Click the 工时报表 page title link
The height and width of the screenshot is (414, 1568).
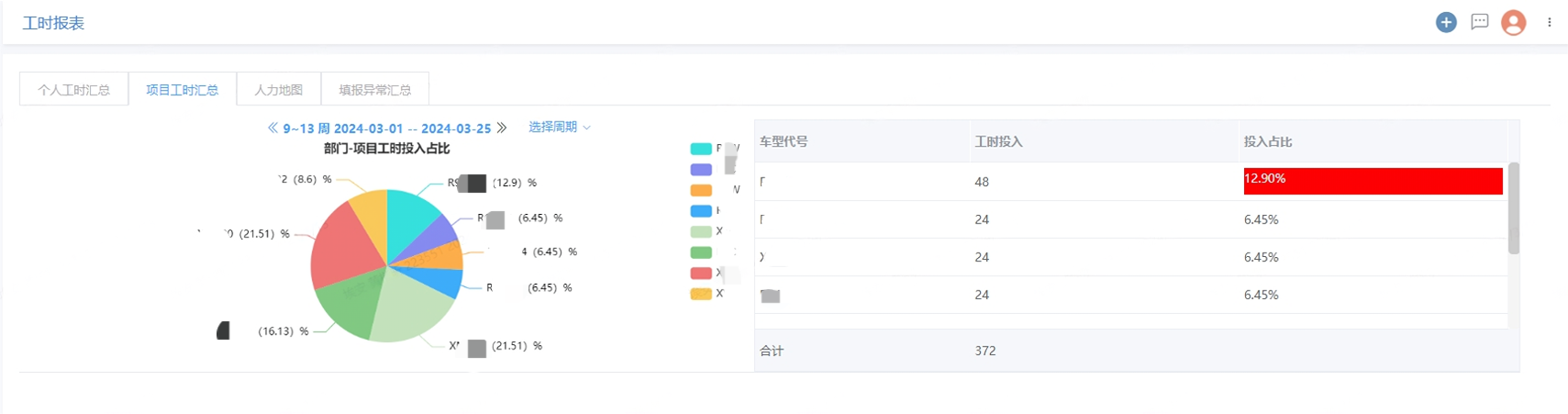pyautogui.click(x=53, y=23)
